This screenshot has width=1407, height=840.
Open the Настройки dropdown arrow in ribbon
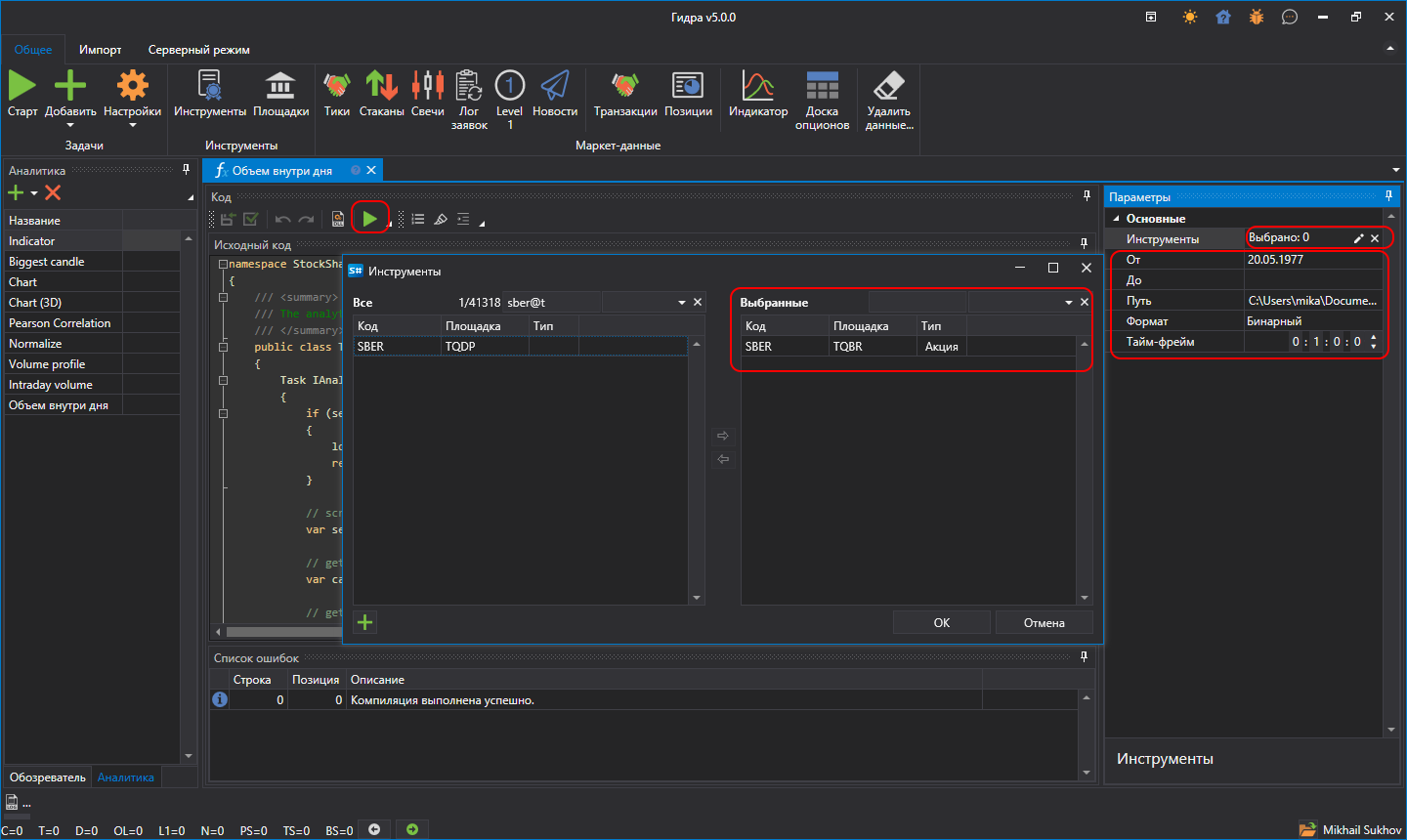132,125
